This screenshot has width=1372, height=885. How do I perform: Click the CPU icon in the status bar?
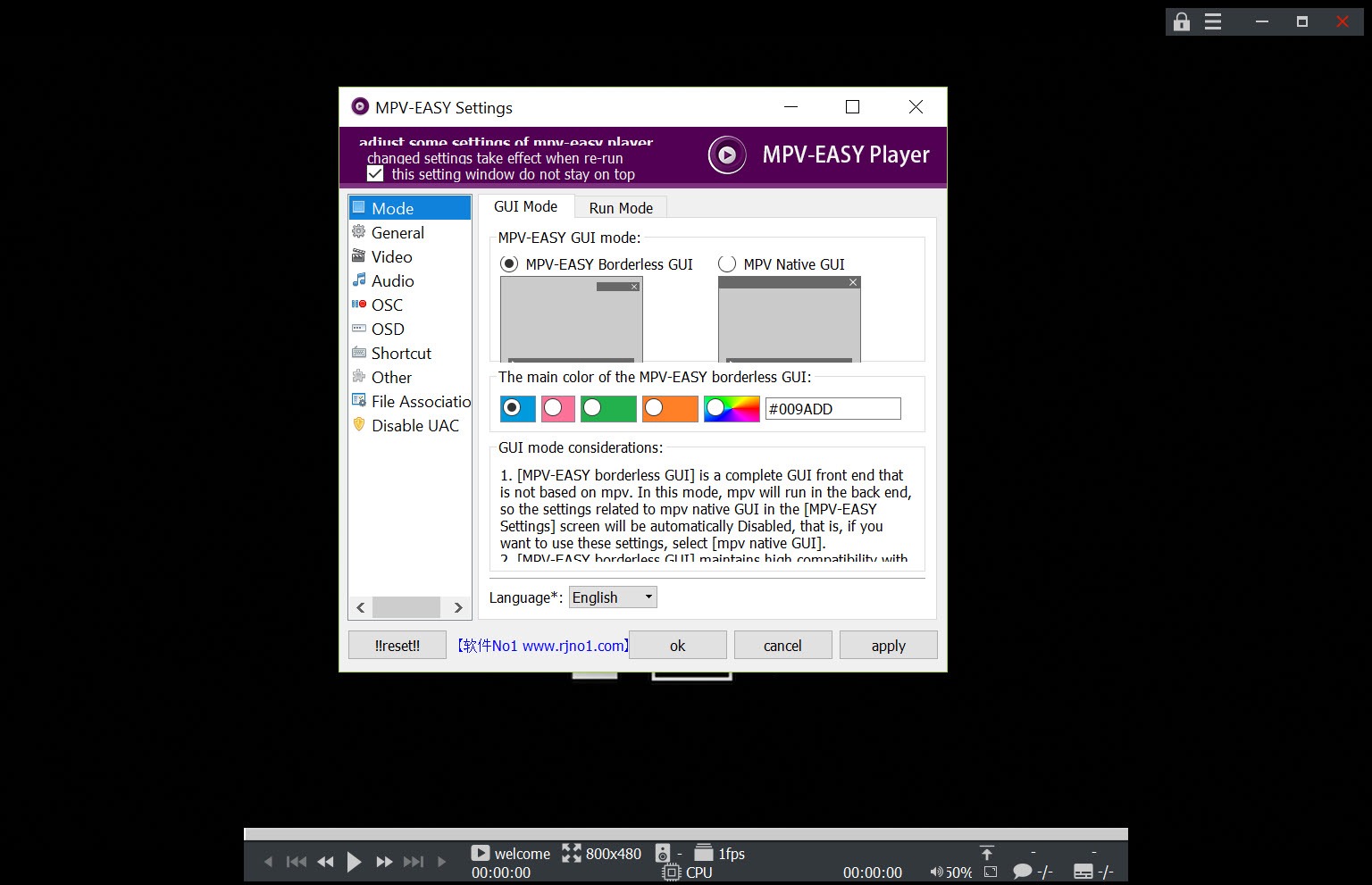coord(671,872)
